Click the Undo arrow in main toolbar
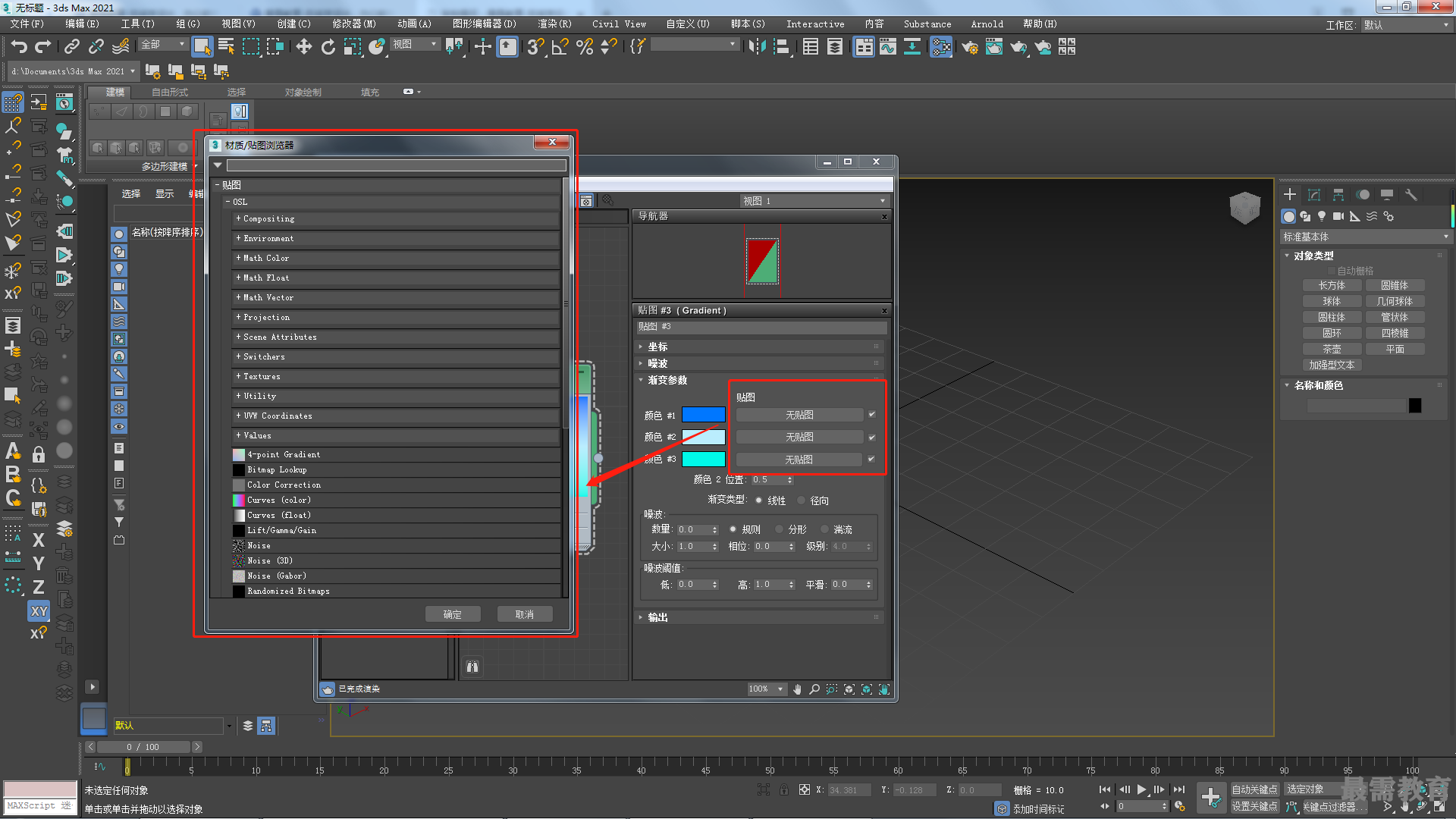This screenshot has width=1456, height=819. coord(19,47)
